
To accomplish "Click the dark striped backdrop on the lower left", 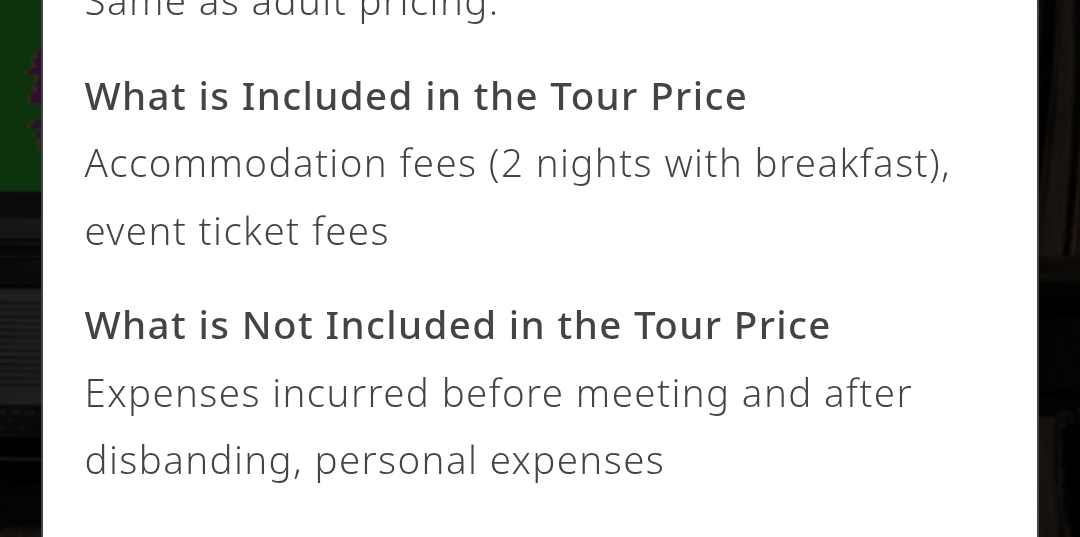I will (21, 365).
